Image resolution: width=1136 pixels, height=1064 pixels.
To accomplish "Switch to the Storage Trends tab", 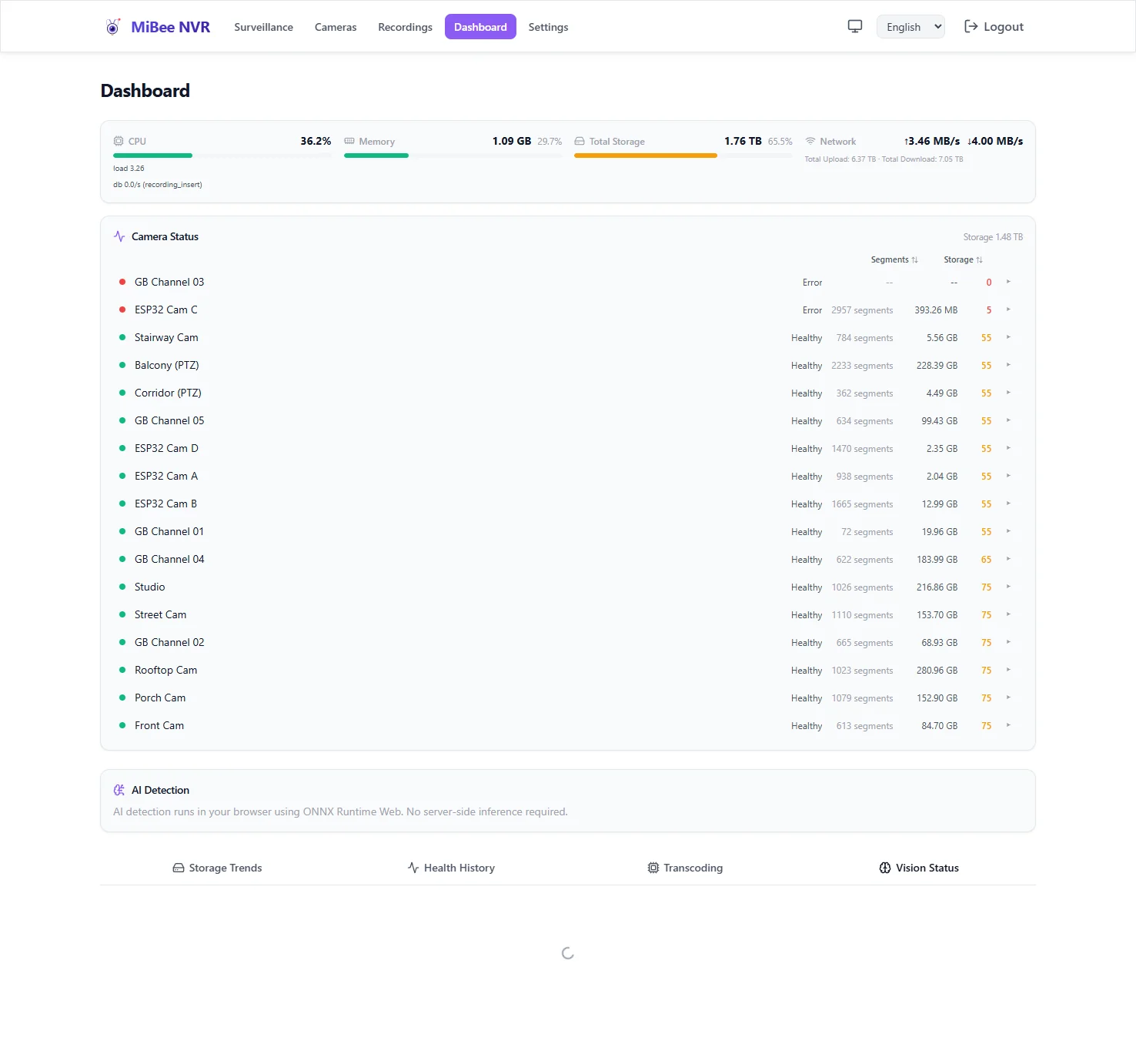I will coord(217,868).
